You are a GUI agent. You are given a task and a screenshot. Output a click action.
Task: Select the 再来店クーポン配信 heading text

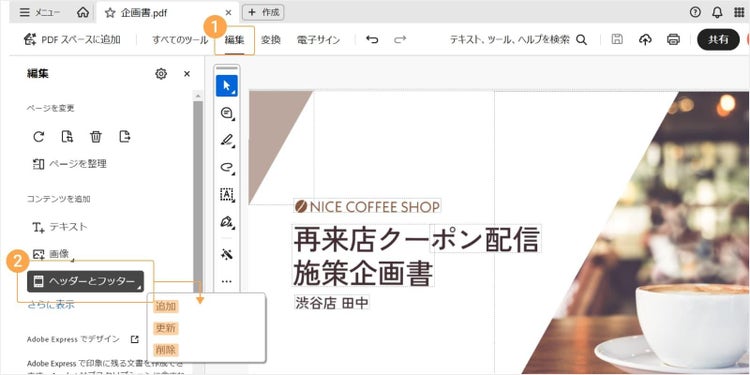pos(416,239)
